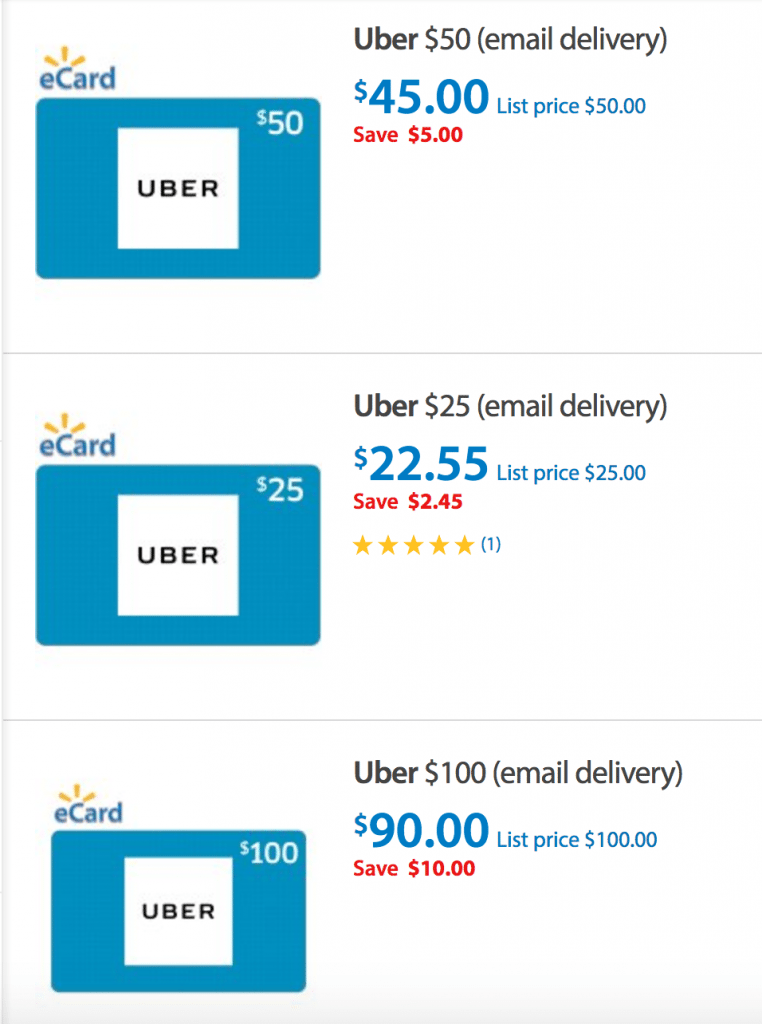The image size is (762, 1024).
Task: Click the Save $10.00 label
Action: coord(414,869)
